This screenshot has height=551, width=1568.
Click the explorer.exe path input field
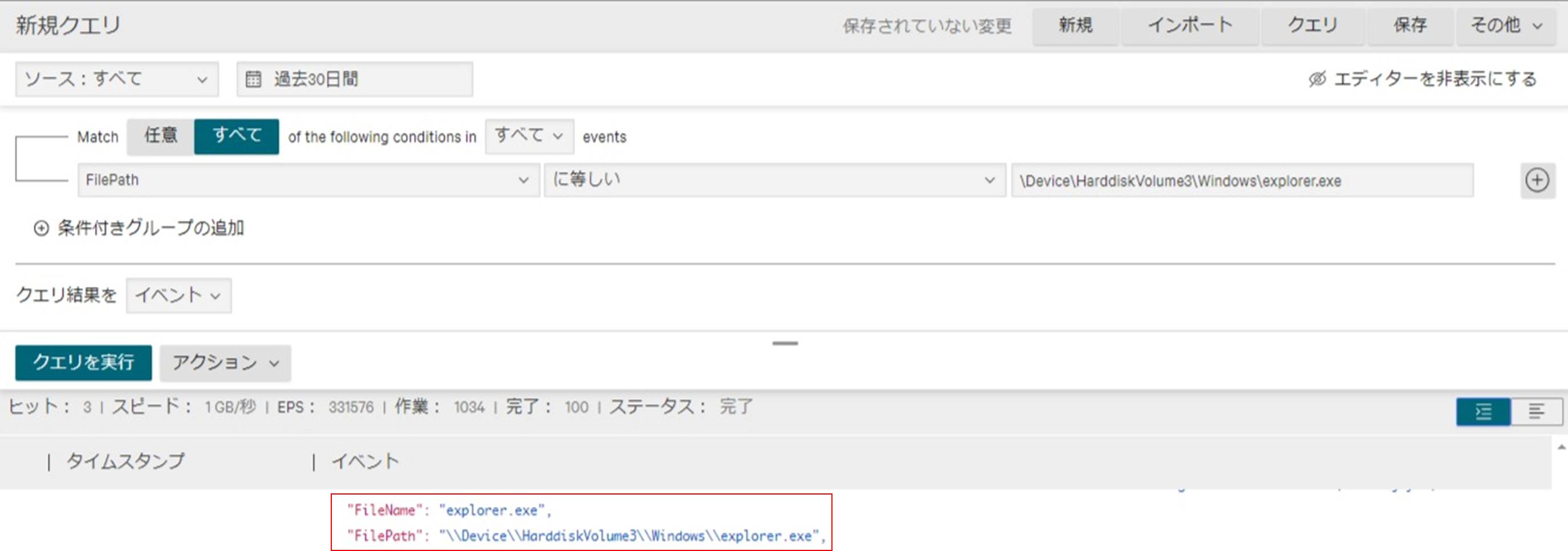1242,180
